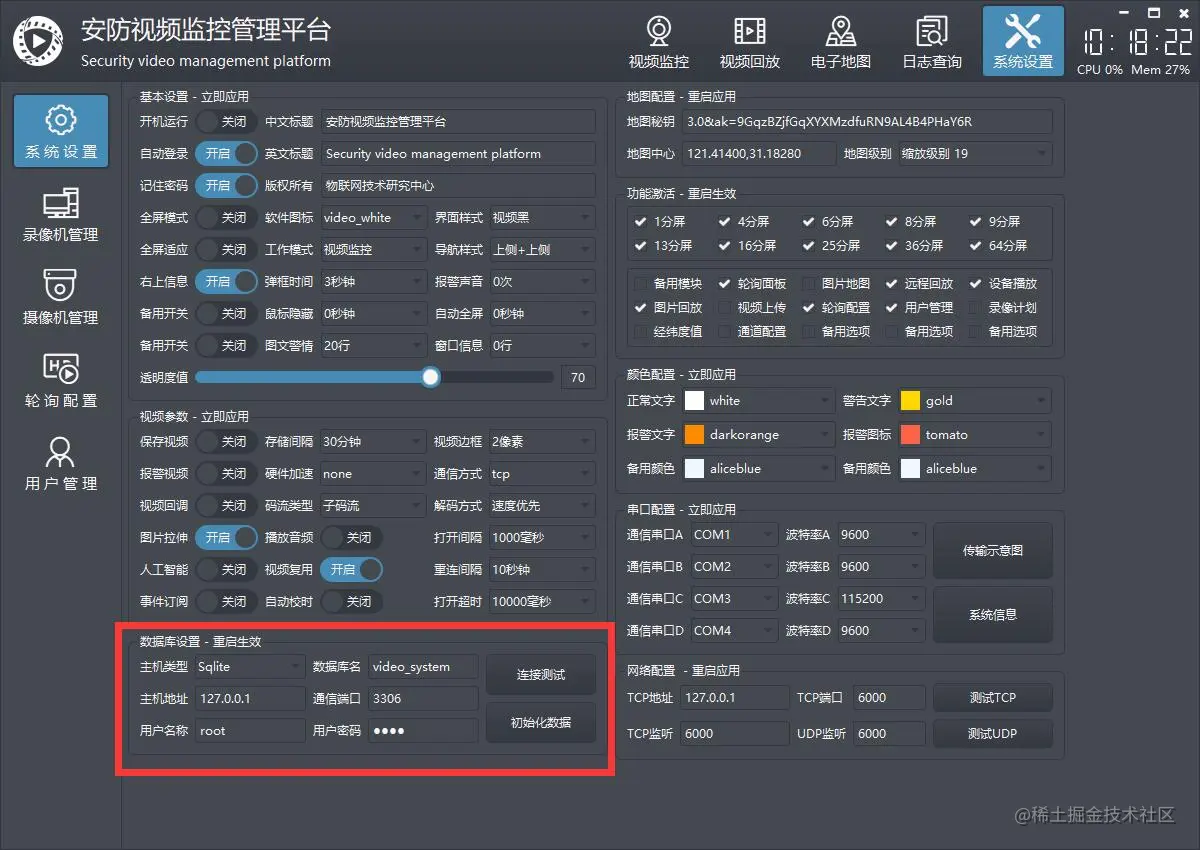Click the 测试TCP button
Viewport: 1200px width, 850px height.
[x=992, y=697]
